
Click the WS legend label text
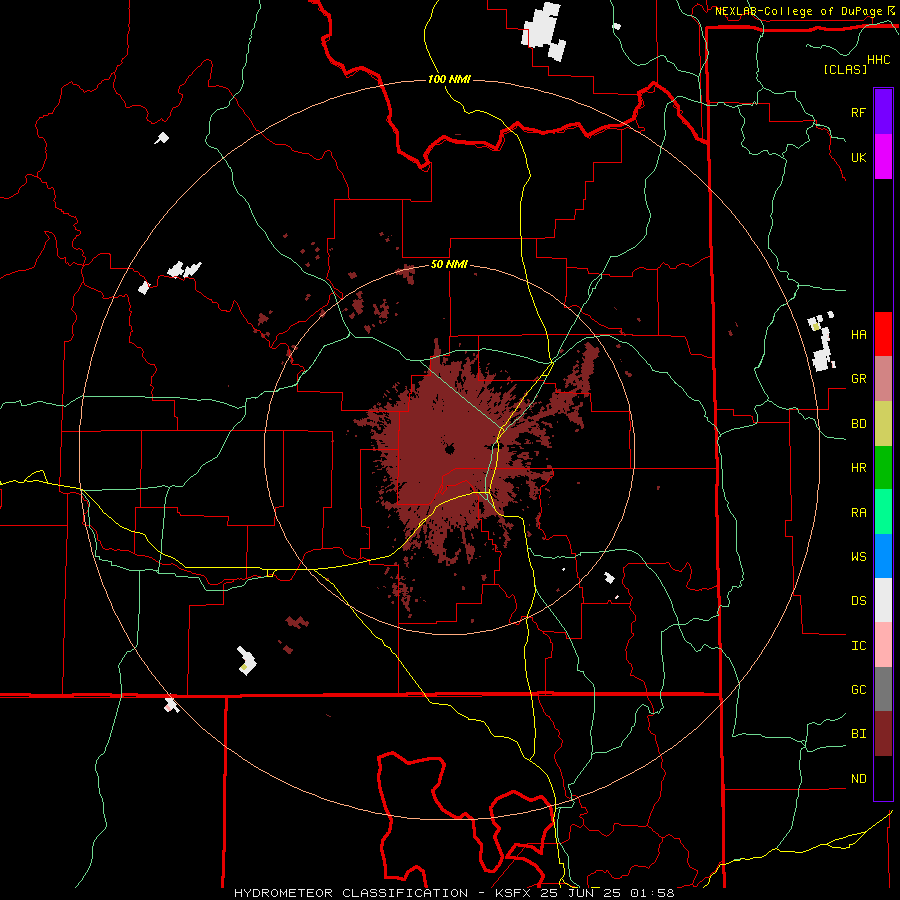click(x=858, y=557)
